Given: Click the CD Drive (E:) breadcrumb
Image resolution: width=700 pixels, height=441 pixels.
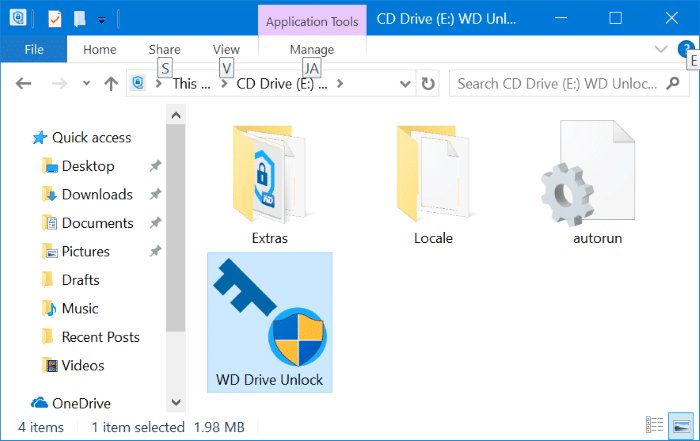Looking at the screenshot, I should 282,83.
